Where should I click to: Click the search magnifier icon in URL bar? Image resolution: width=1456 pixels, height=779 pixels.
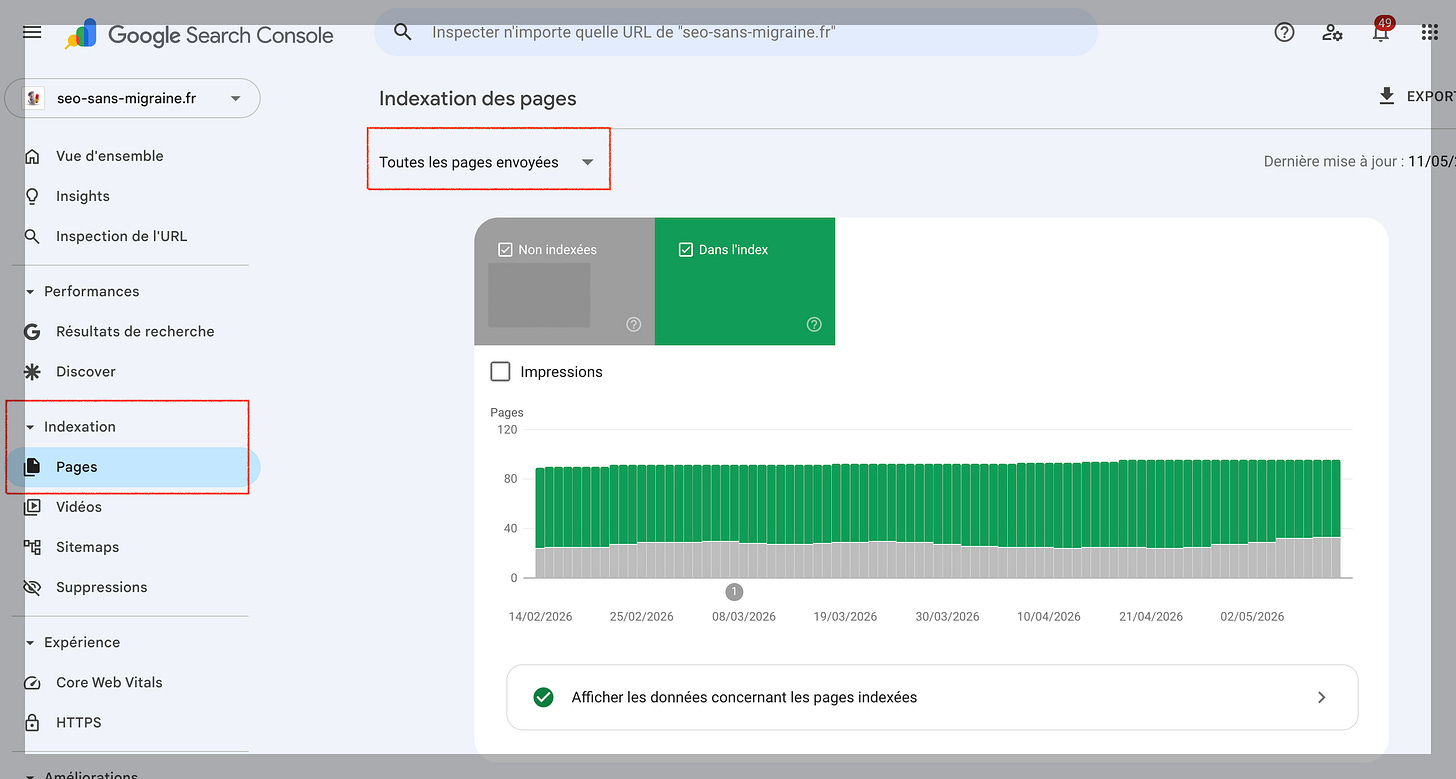click(403, 32)
